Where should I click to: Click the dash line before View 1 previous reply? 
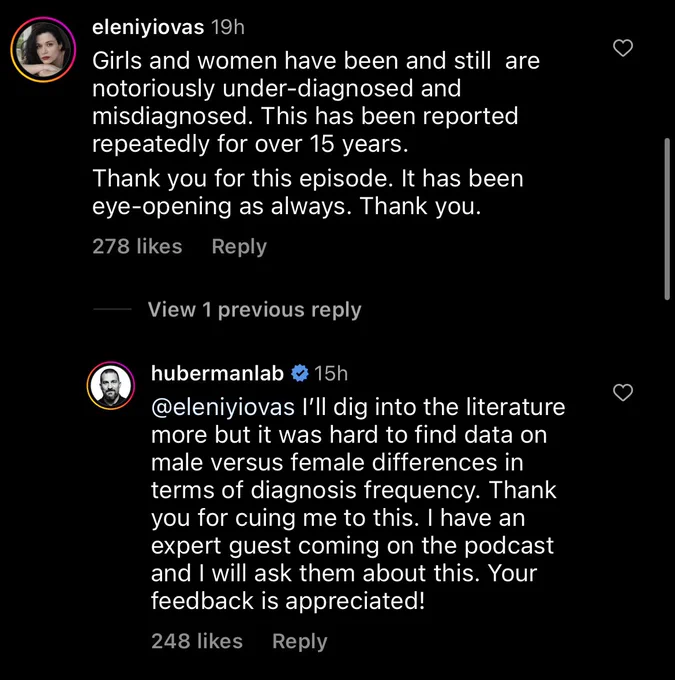click(112, 309)
